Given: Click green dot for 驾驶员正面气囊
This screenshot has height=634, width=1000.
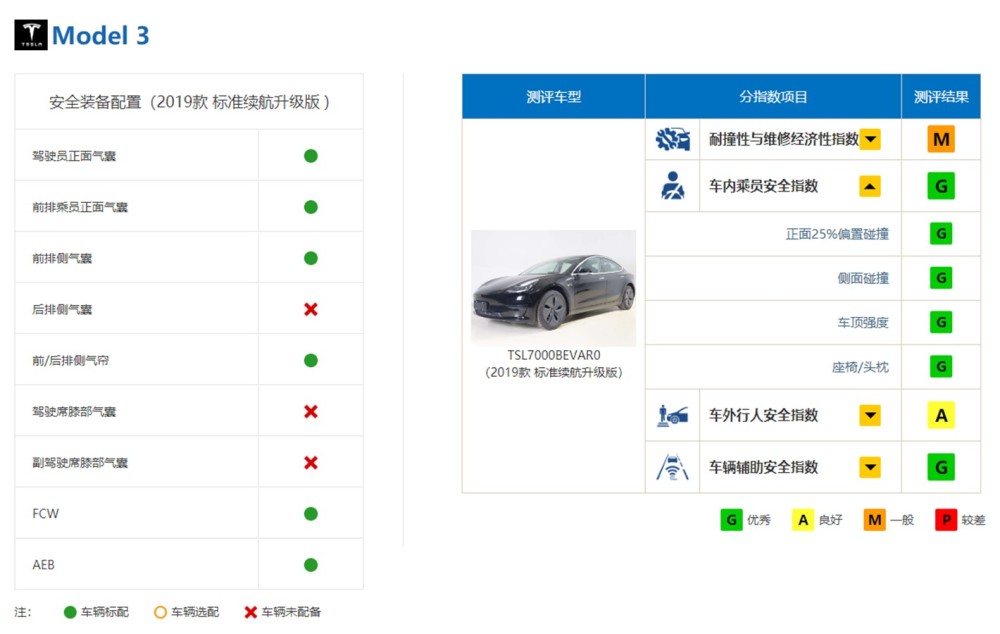Looking at the screenshot, I should (x=311, y=156).
